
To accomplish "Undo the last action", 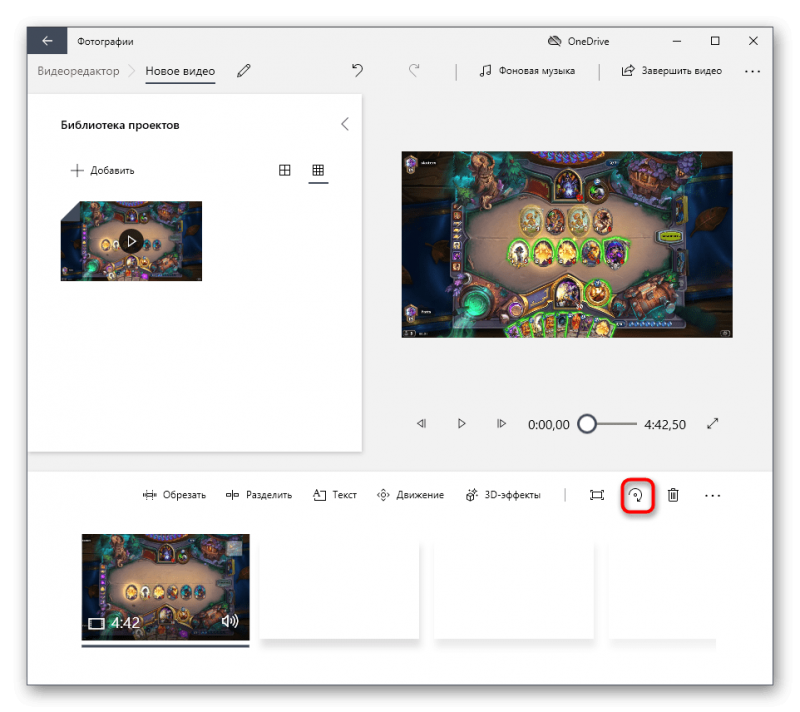I will coord(357,70).
